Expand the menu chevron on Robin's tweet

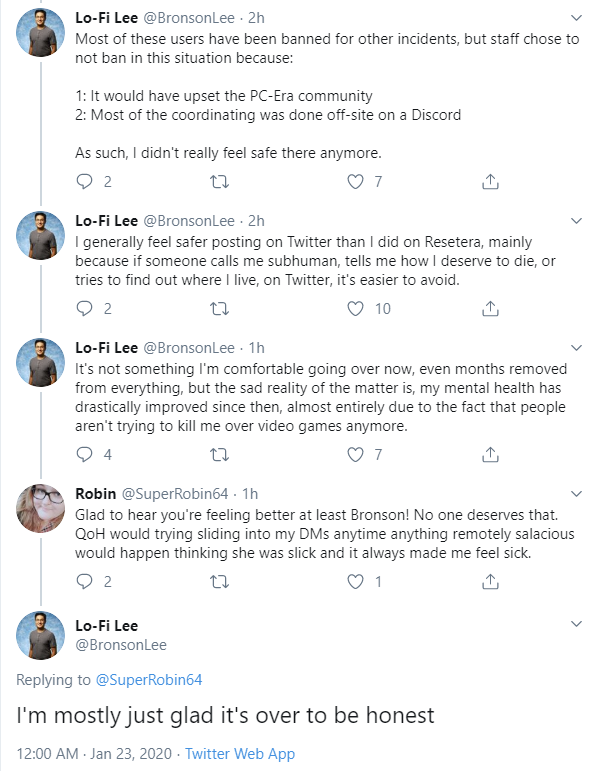pos(576,494)
